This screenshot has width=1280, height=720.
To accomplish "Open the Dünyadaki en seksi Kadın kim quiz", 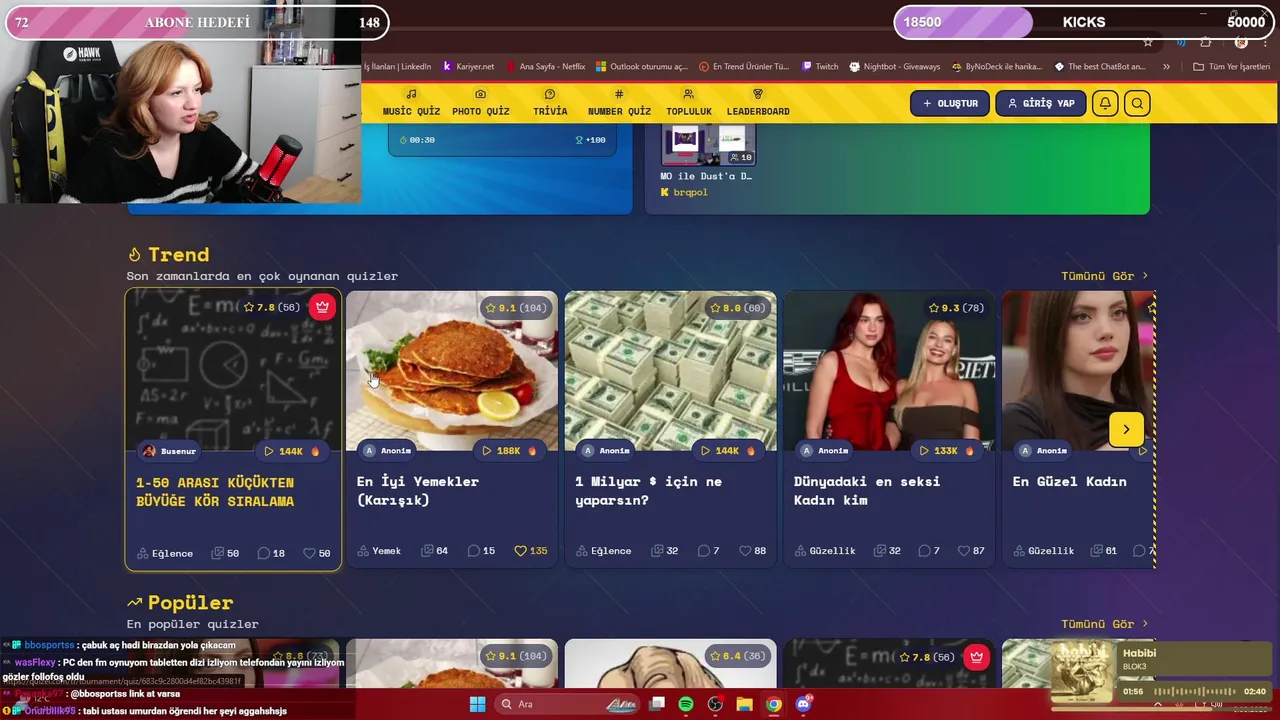I will coord(867,491).
